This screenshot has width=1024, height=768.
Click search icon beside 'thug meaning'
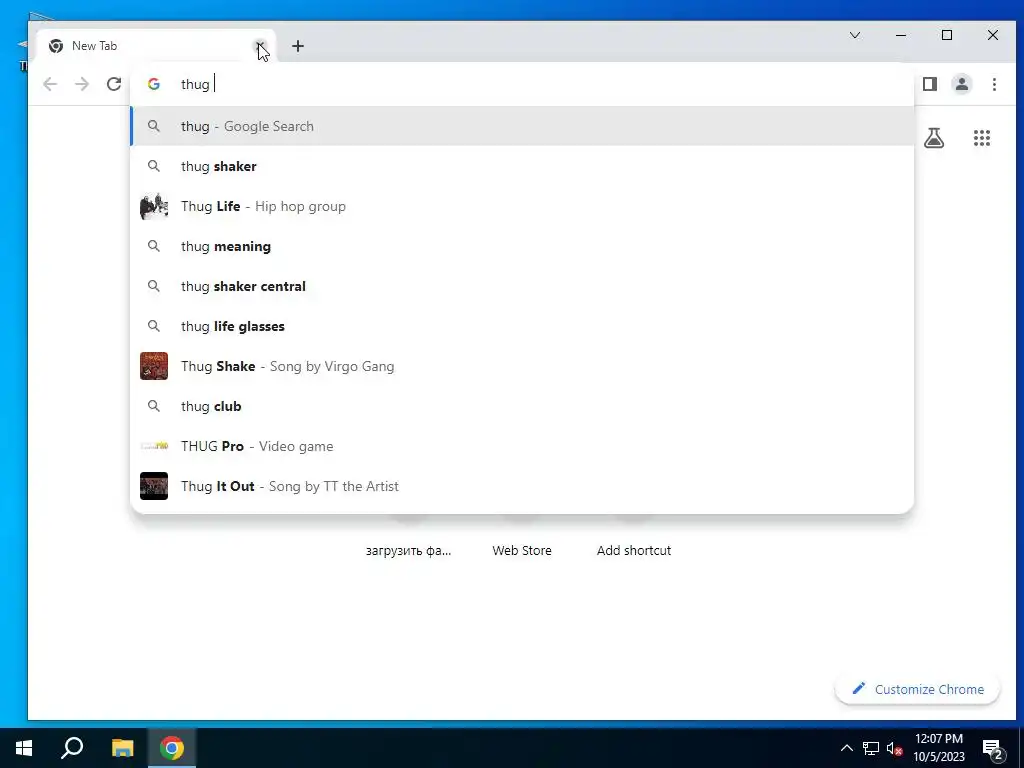[153, 246]
